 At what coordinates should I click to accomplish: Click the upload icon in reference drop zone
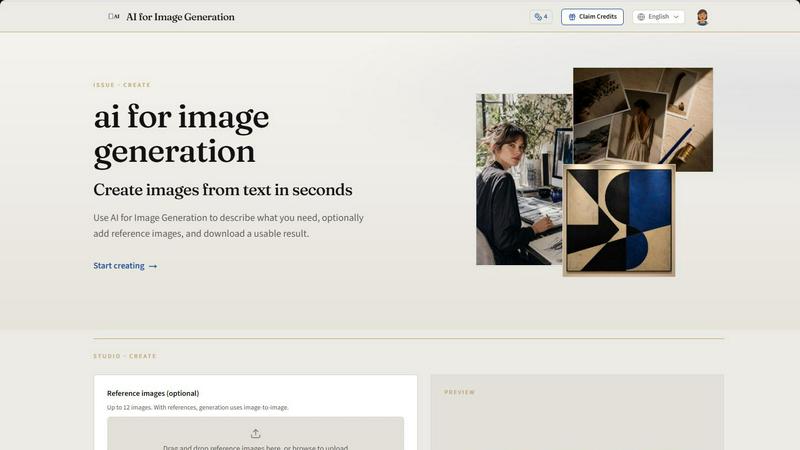[256, 434]
